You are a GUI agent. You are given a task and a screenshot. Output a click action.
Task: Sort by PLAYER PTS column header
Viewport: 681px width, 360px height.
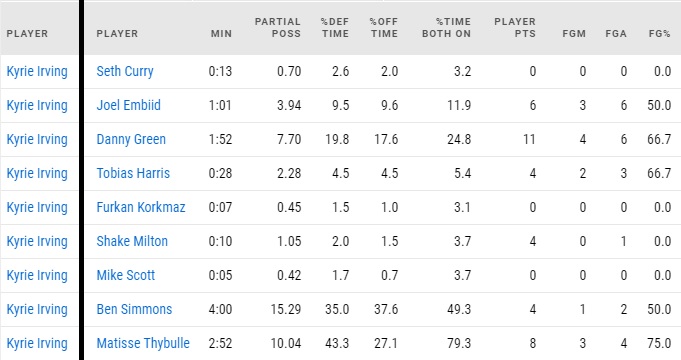click(x=515, y=28)
